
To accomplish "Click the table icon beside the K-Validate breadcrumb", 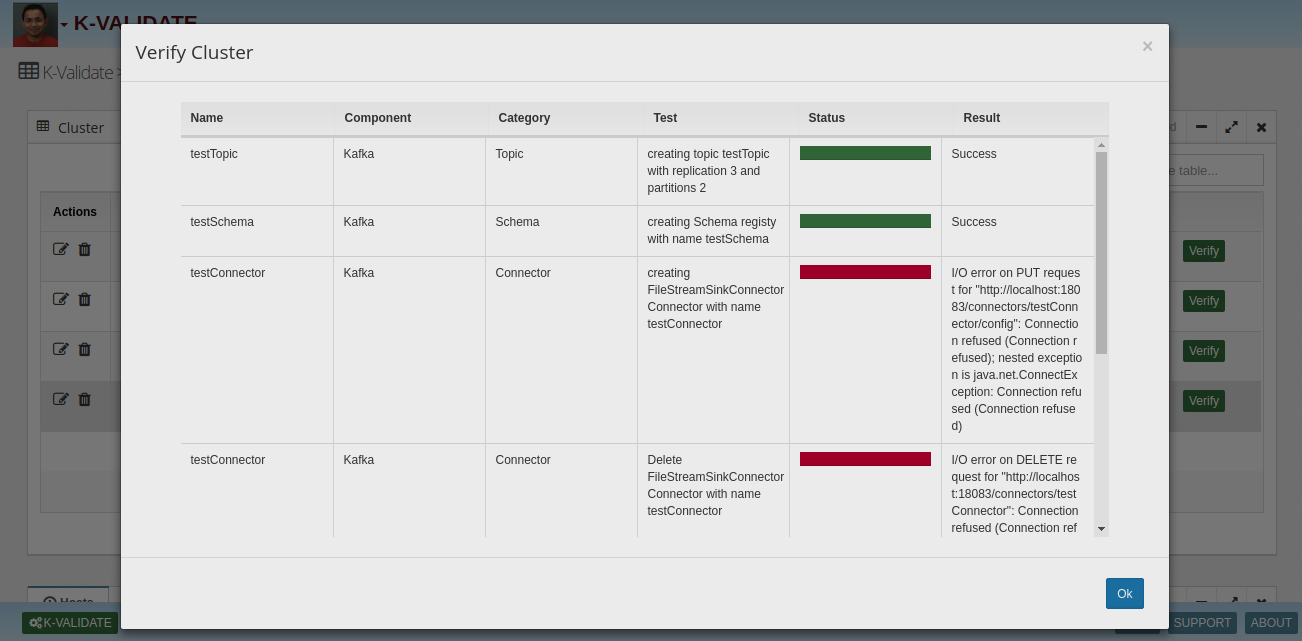I will tap(28, 71).
